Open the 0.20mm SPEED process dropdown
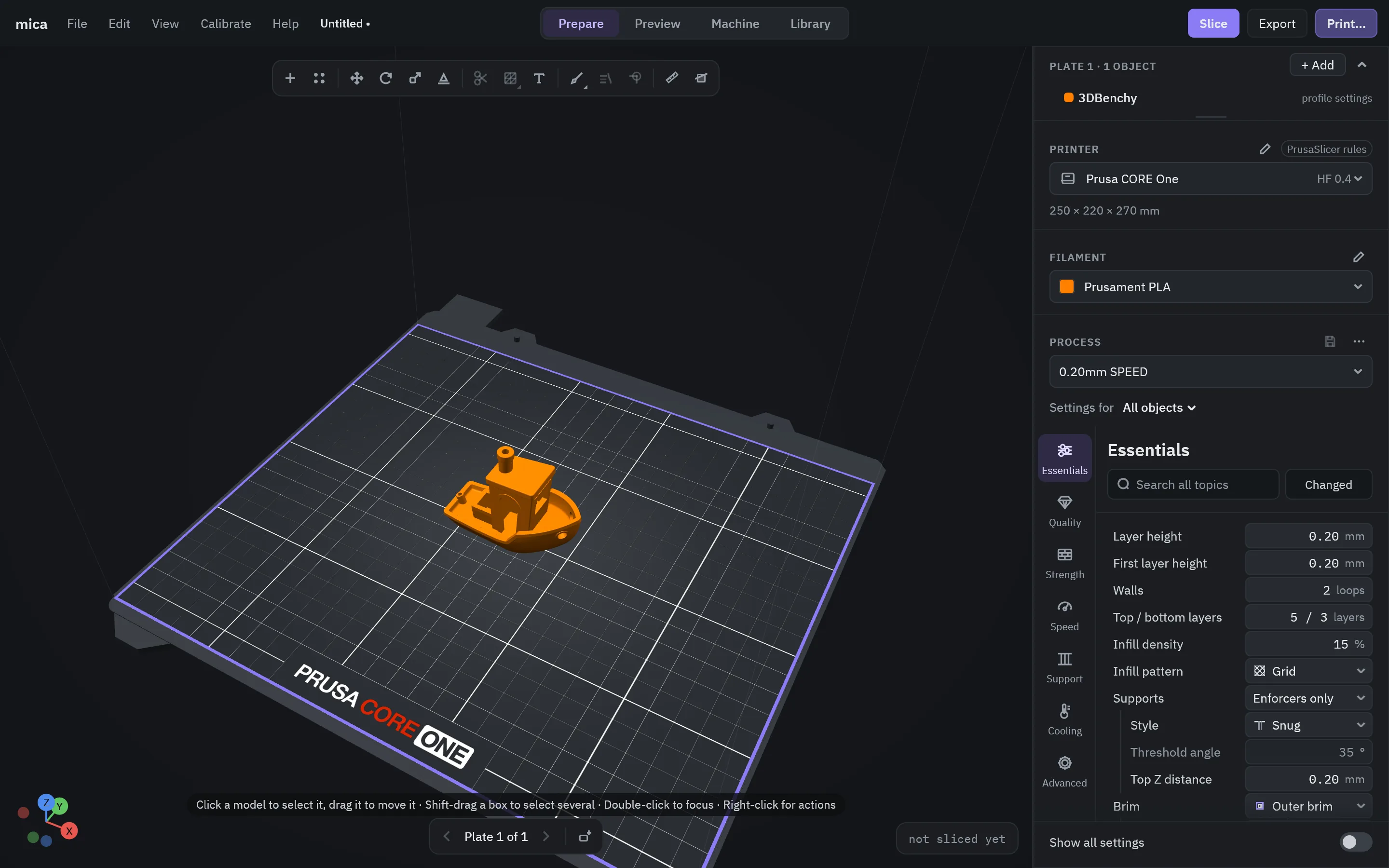Viewport: 1389px width, 868px height. (x=1211, y=371)
